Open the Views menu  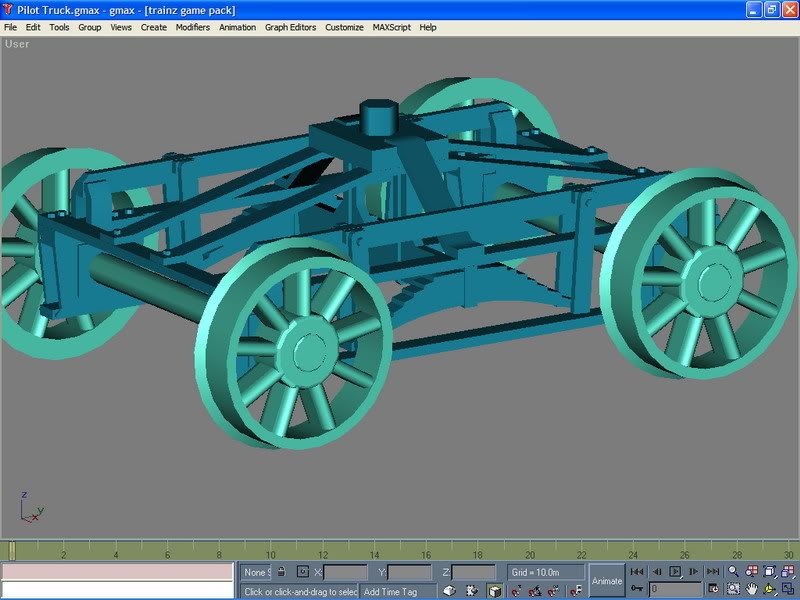click(x=121, y=28)
